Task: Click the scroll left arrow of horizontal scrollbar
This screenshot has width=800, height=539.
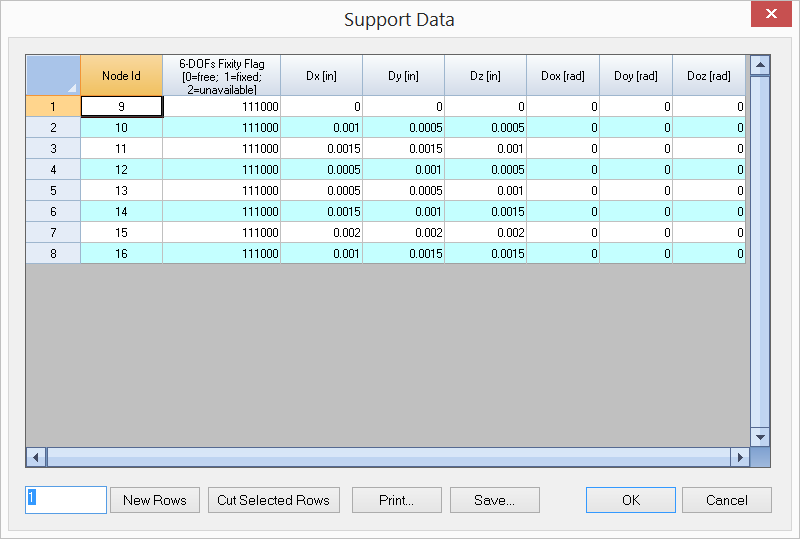Action: point(36,457)
